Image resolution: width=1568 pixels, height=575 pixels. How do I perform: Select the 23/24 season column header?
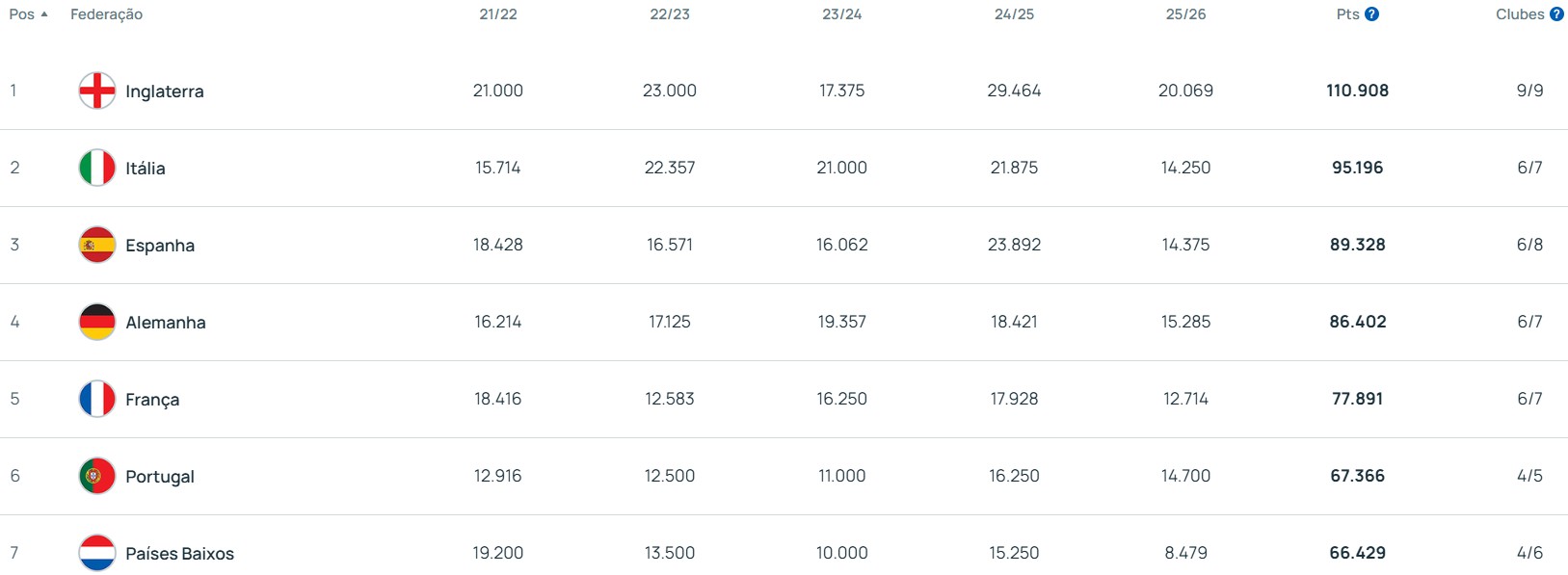point(842,14)
